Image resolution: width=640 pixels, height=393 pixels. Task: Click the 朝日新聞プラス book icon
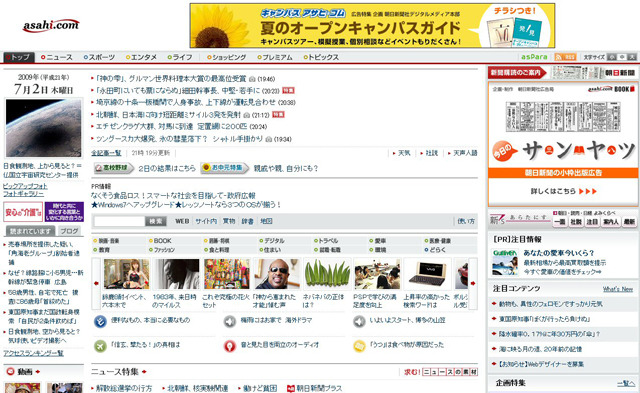[x=291, y=389]
